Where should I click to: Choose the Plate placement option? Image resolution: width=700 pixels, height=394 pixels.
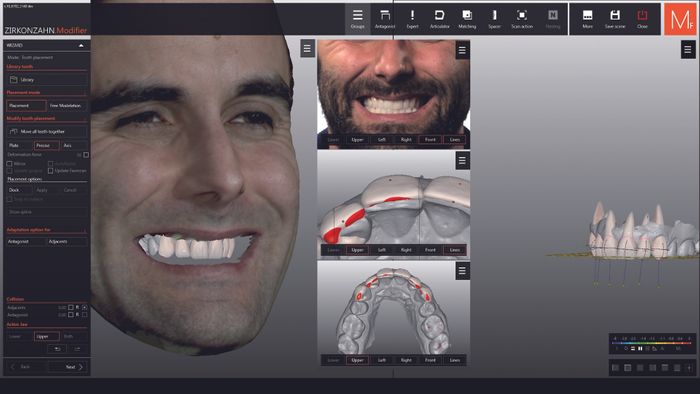click(x=20, y=145)
